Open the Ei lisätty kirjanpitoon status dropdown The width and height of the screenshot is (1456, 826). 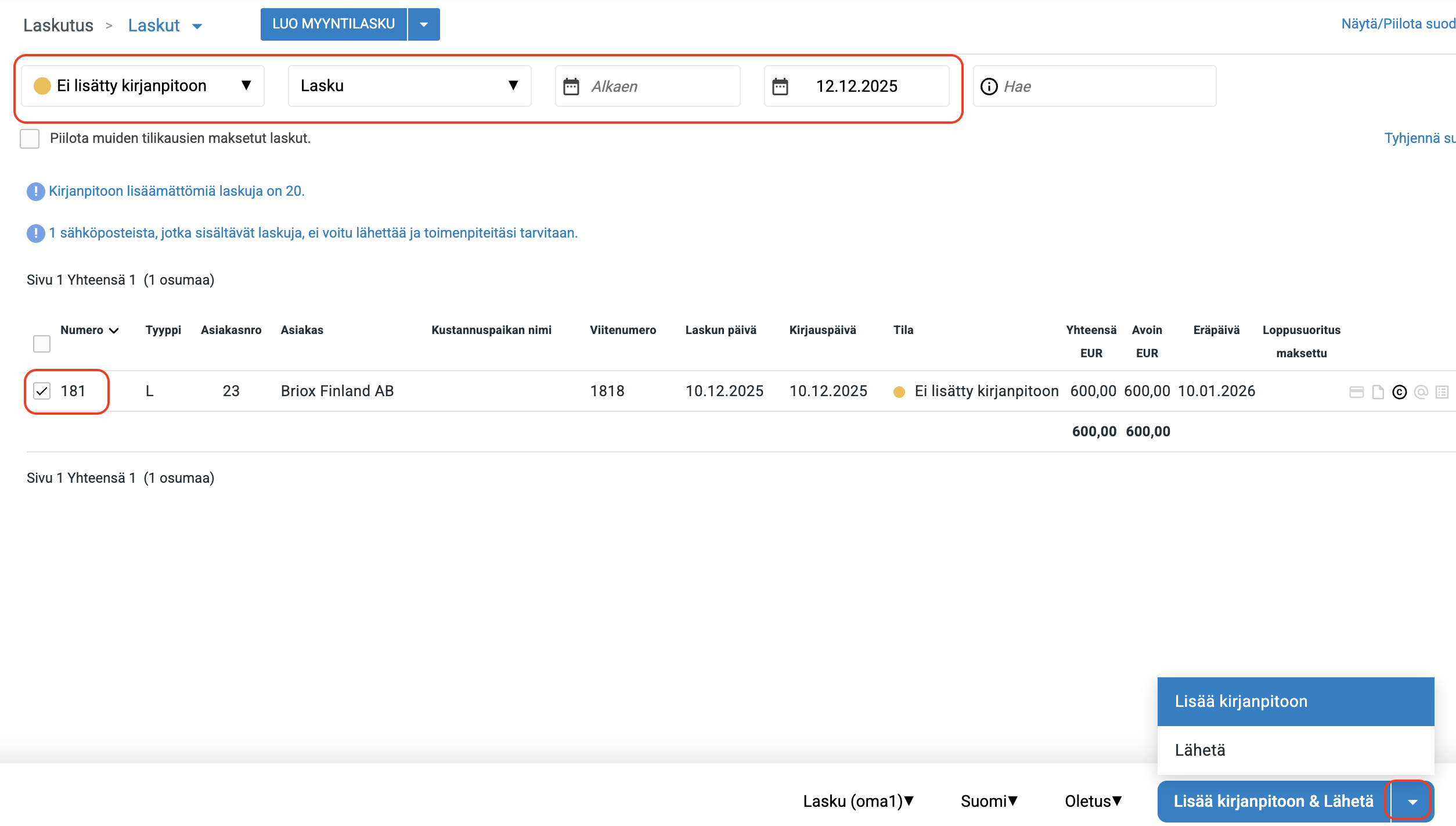click(x=143, y=86)
